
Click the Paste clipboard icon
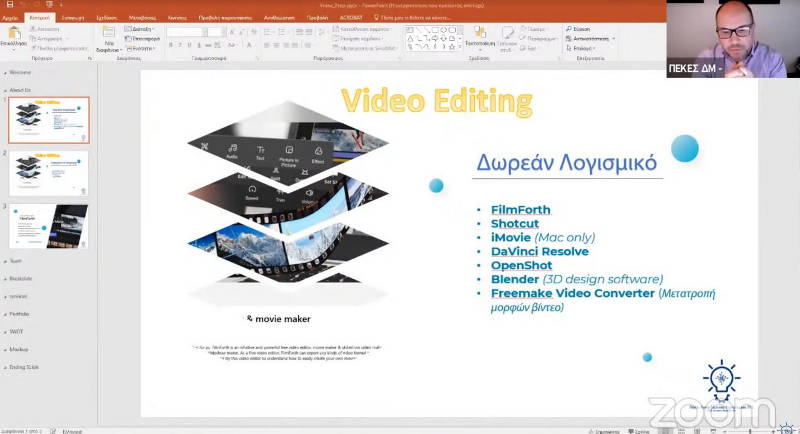(x=14, y=37)
